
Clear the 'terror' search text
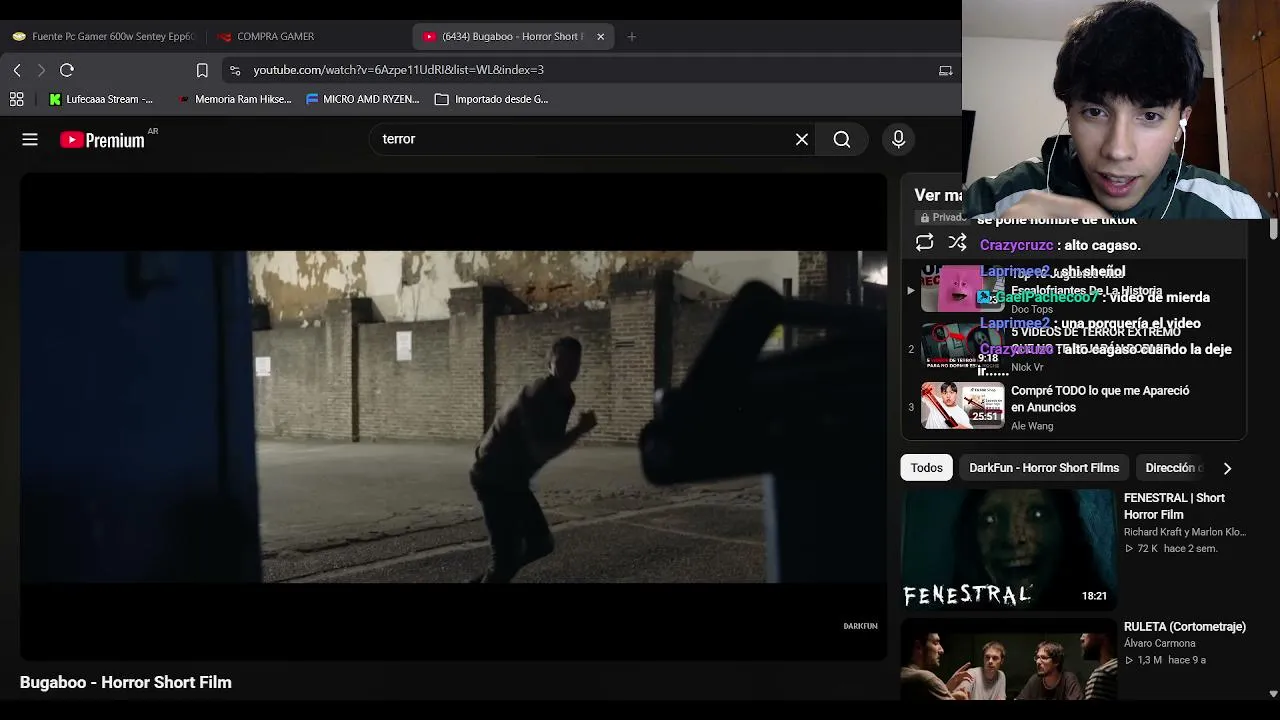(x=802, y=140)
